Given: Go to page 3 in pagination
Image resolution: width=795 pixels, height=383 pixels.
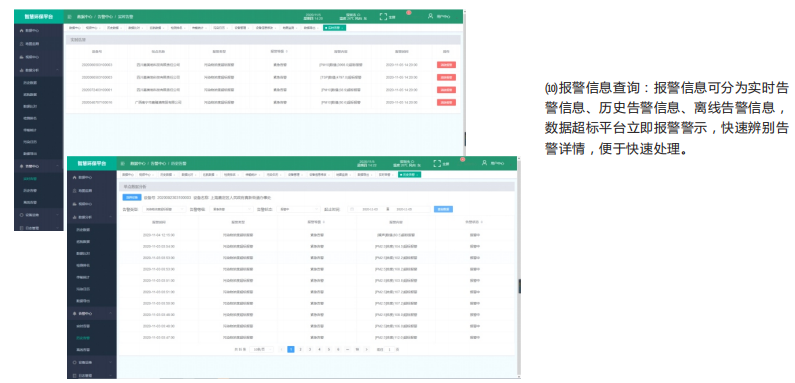Looking at the screenshot, I should (x=310, y=349).
